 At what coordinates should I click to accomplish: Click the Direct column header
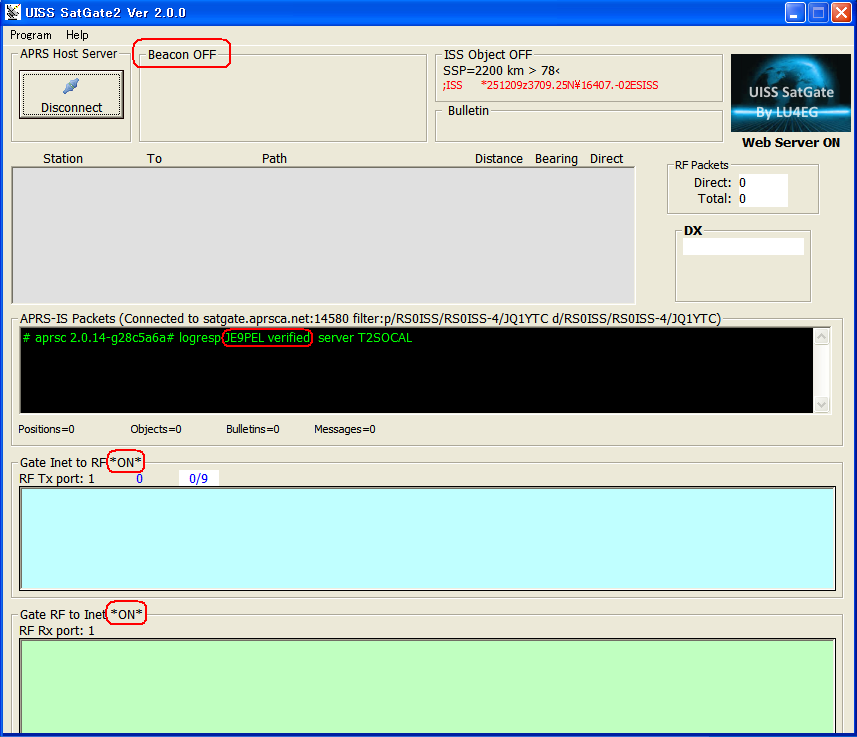607,159
